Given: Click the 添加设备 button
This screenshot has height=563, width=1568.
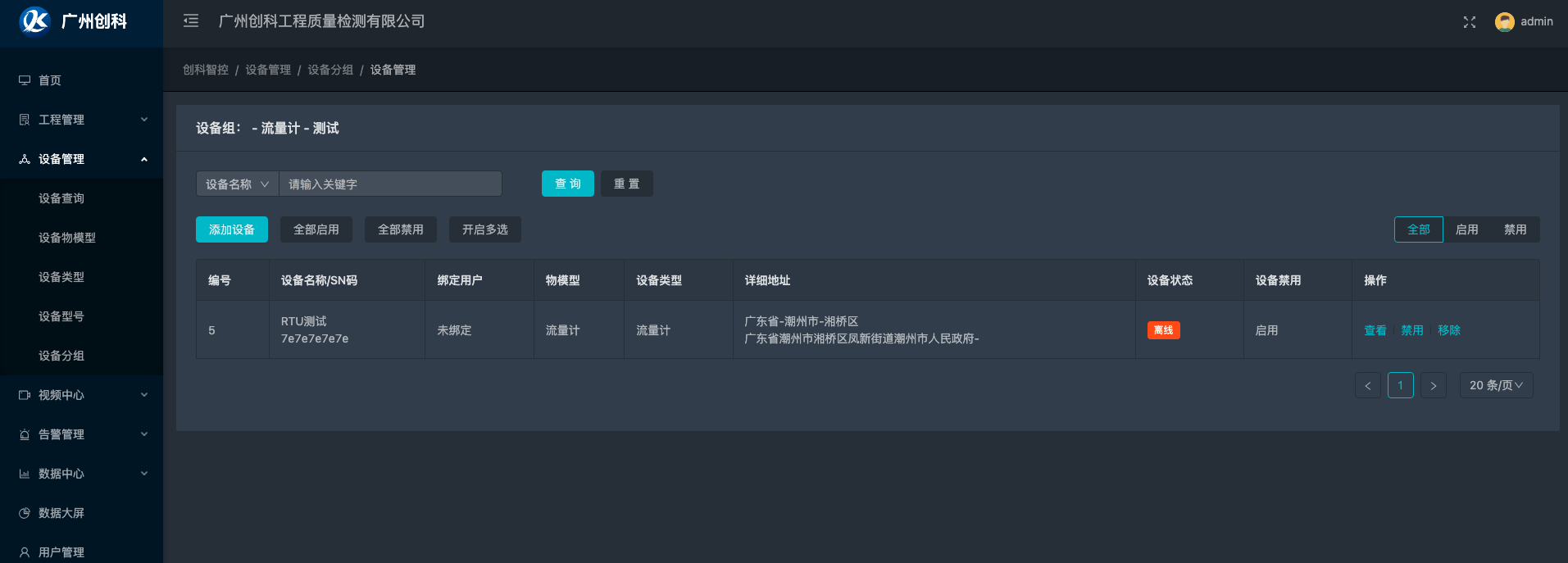Looking at the screenshot, I should [232, 229].
